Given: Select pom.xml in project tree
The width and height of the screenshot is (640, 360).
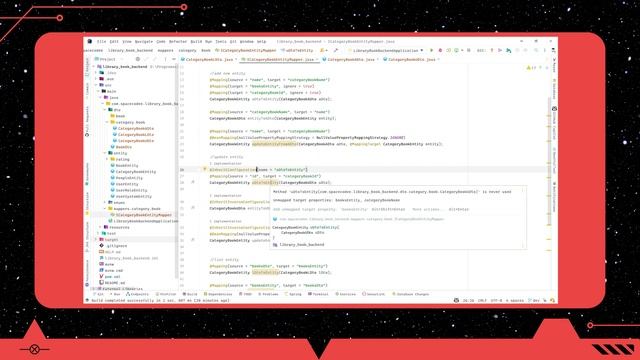Looking at the screenshot, I should (x=110, y=276).
